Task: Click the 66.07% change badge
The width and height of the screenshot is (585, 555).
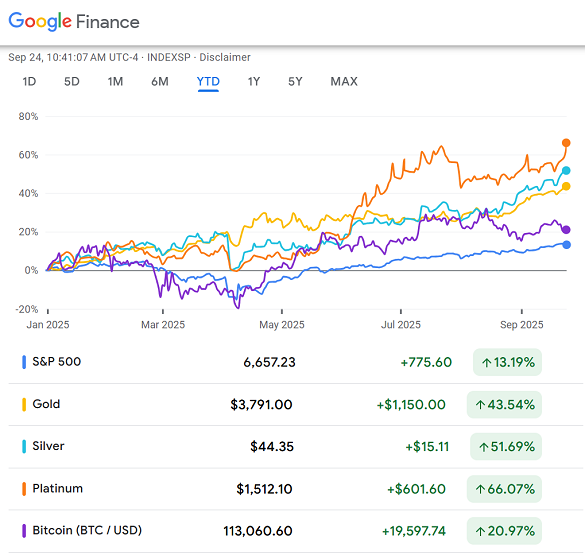Action: tap(504, 489)
